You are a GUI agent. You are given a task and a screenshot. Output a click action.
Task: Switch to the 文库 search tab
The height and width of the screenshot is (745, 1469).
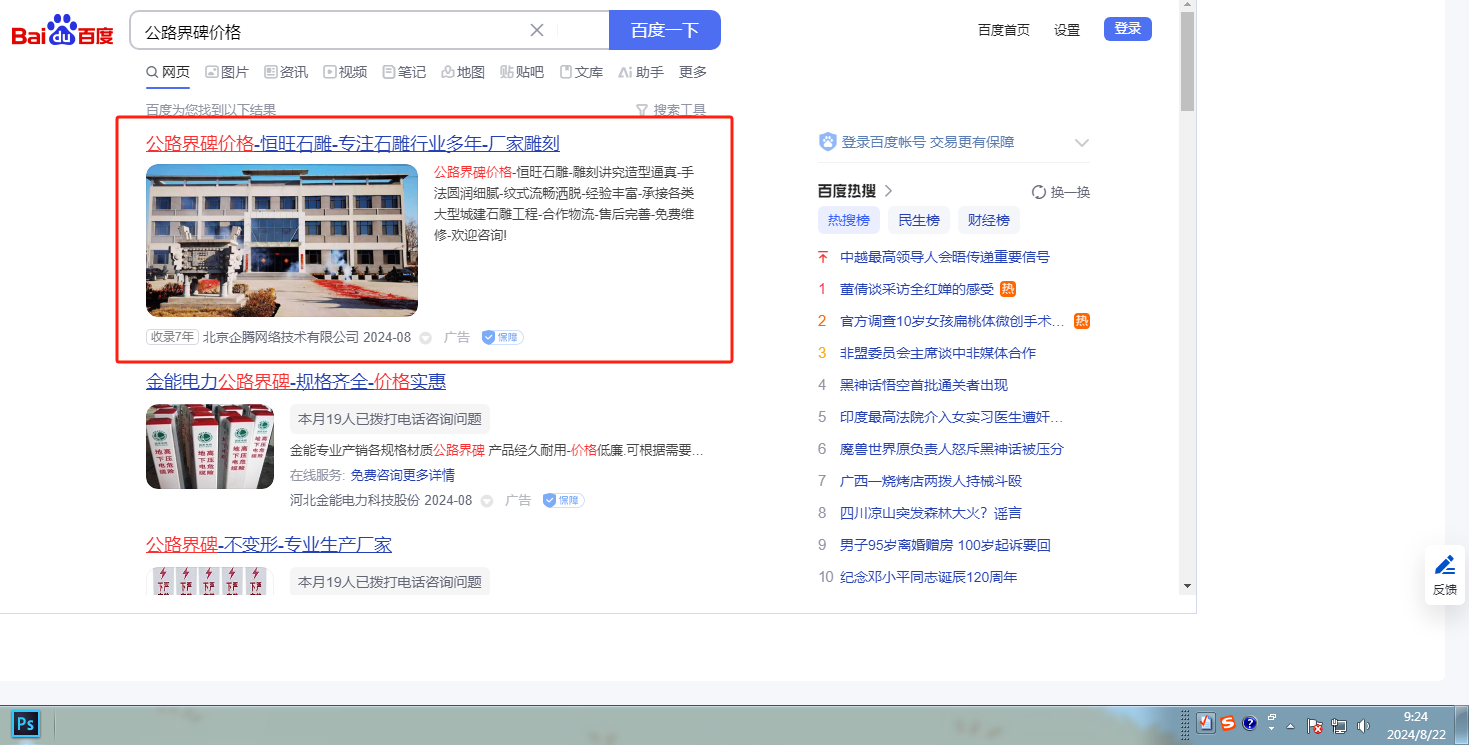point(581,72)
